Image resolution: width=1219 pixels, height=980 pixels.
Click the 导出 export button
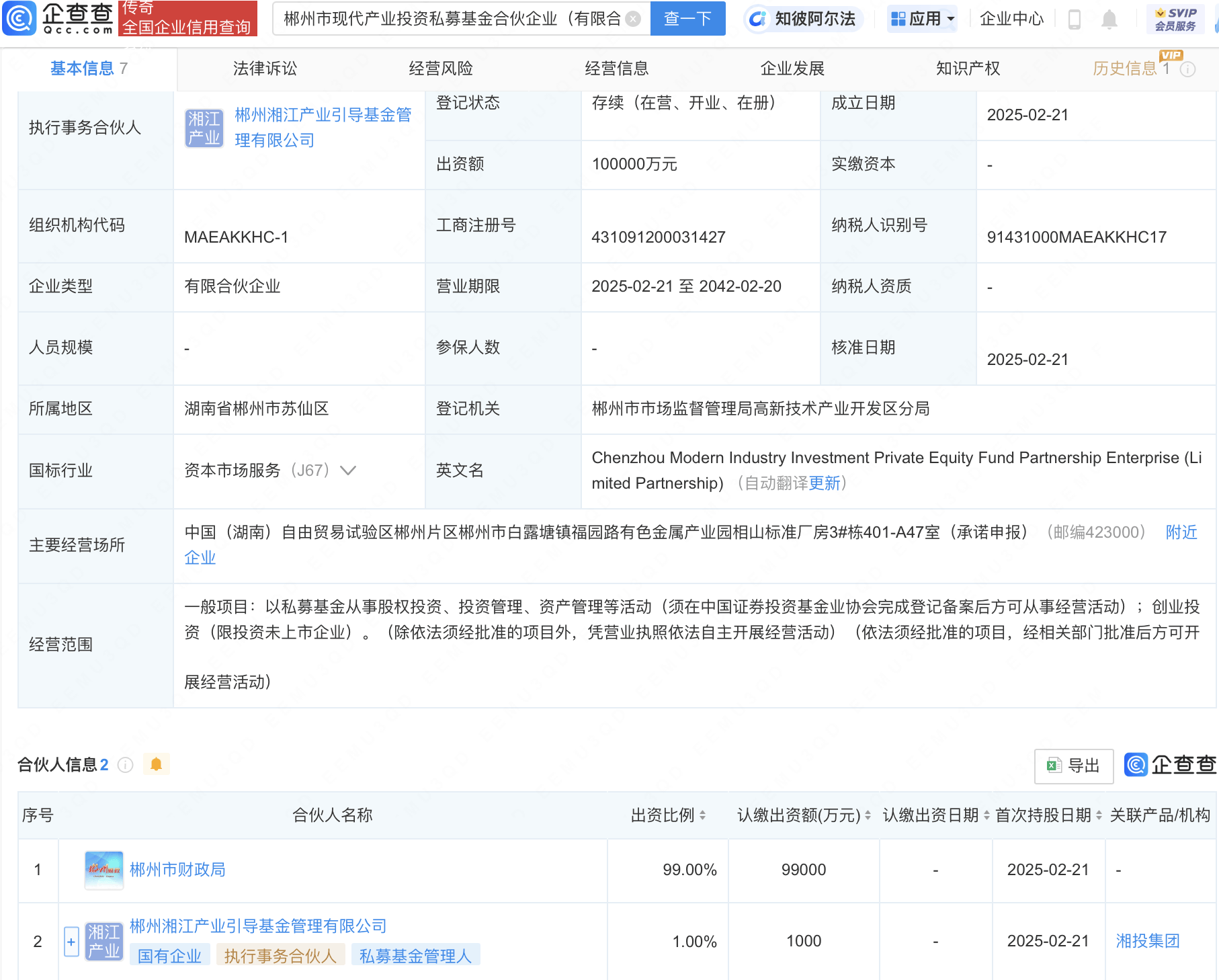(x=1074, y=766)
